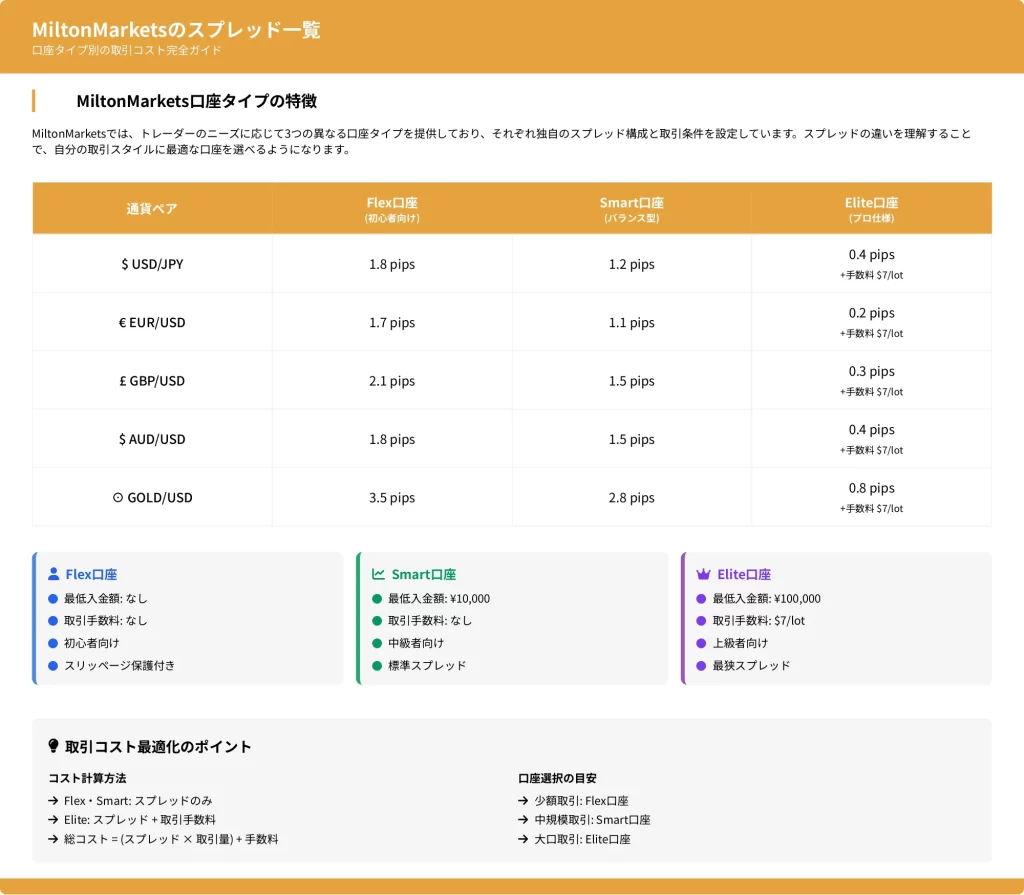Click the dollar icon in AUD/USD row
The height and width of the screenshot is (895, 1024).
click(x=123, y=440)
